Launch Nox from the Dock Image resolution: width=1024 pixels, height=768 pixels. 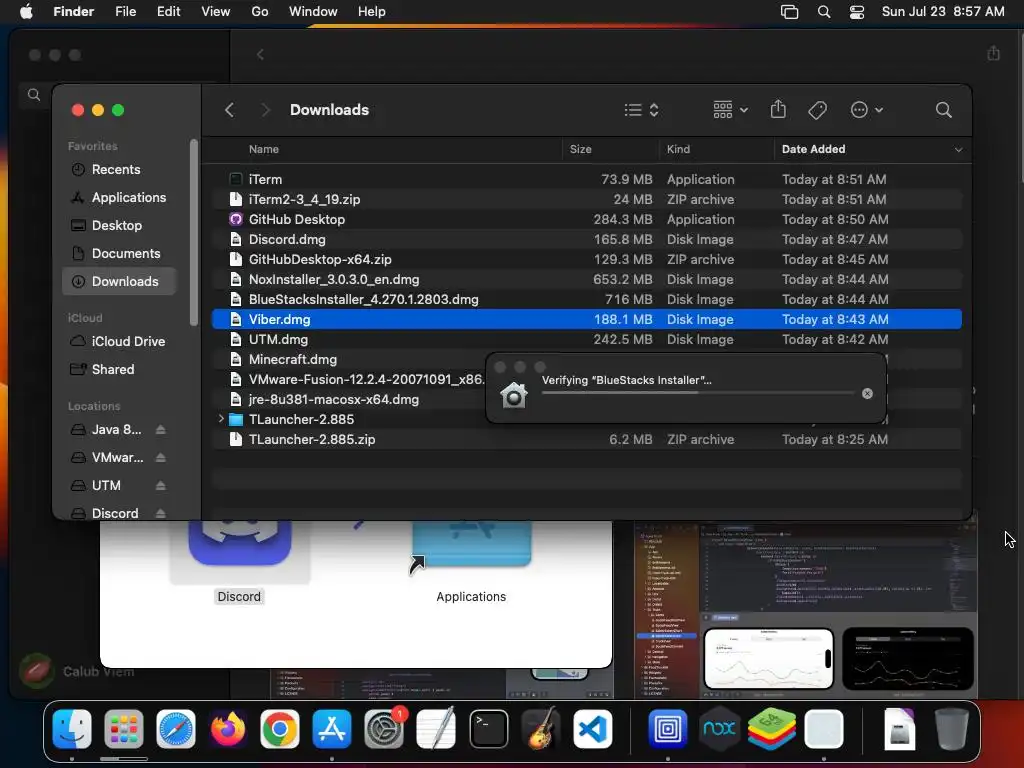[x=719, y=729]
